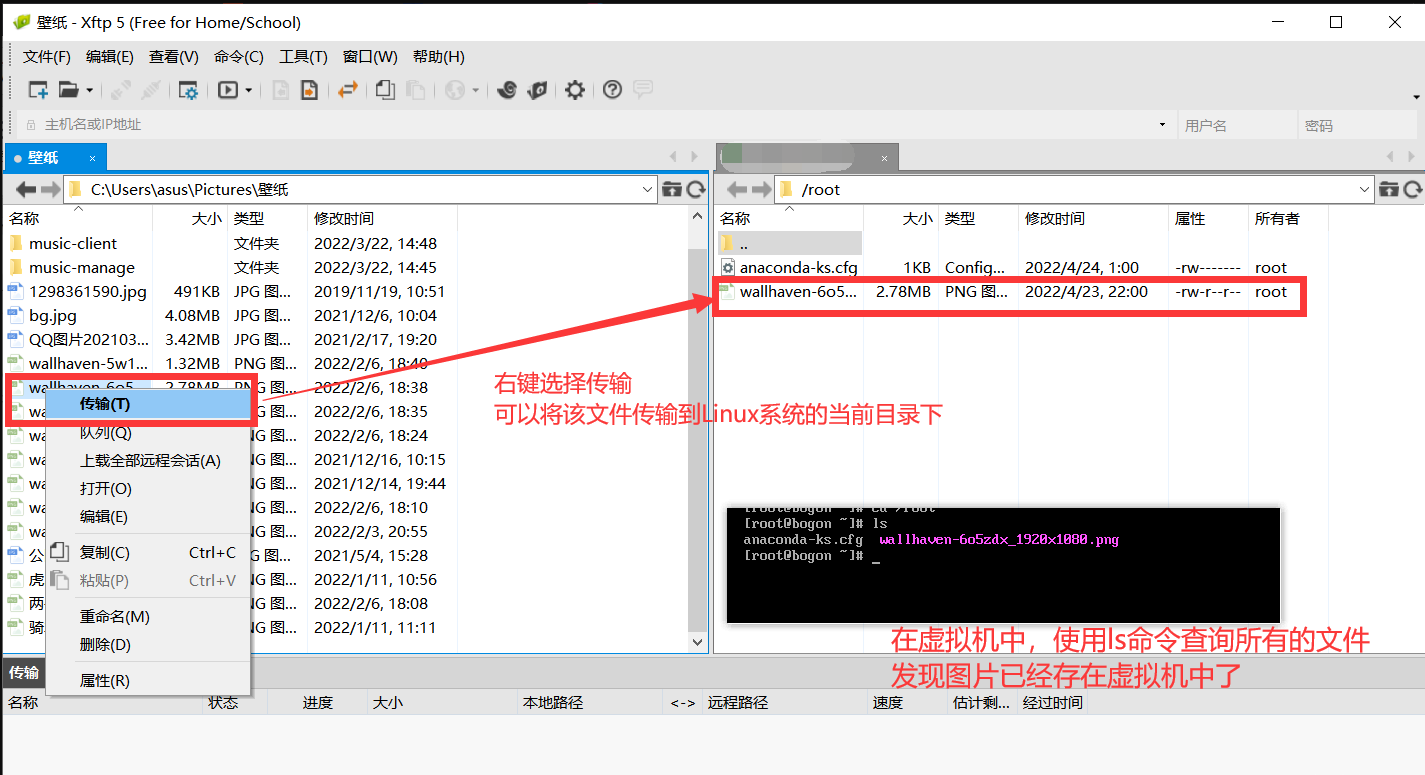Go to parent folder in local pane

point(672,189)
